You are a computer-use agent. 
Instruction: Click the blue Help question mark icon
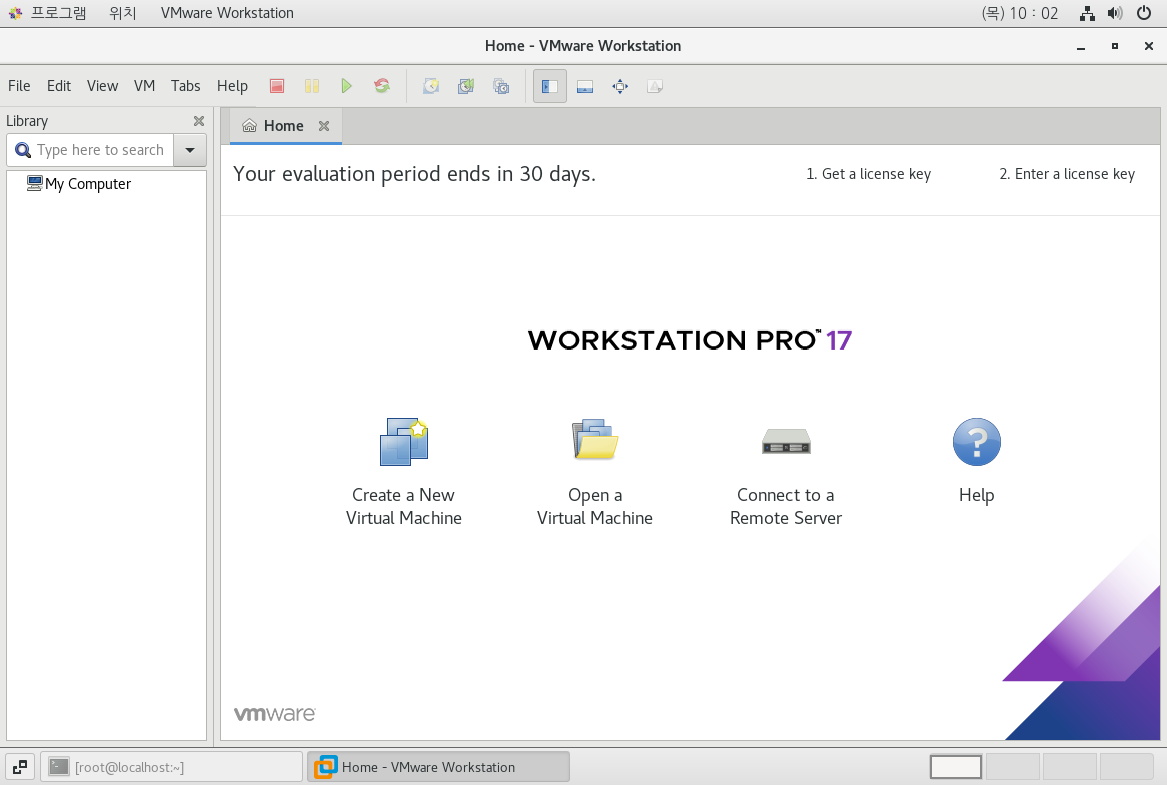[976, 442]
